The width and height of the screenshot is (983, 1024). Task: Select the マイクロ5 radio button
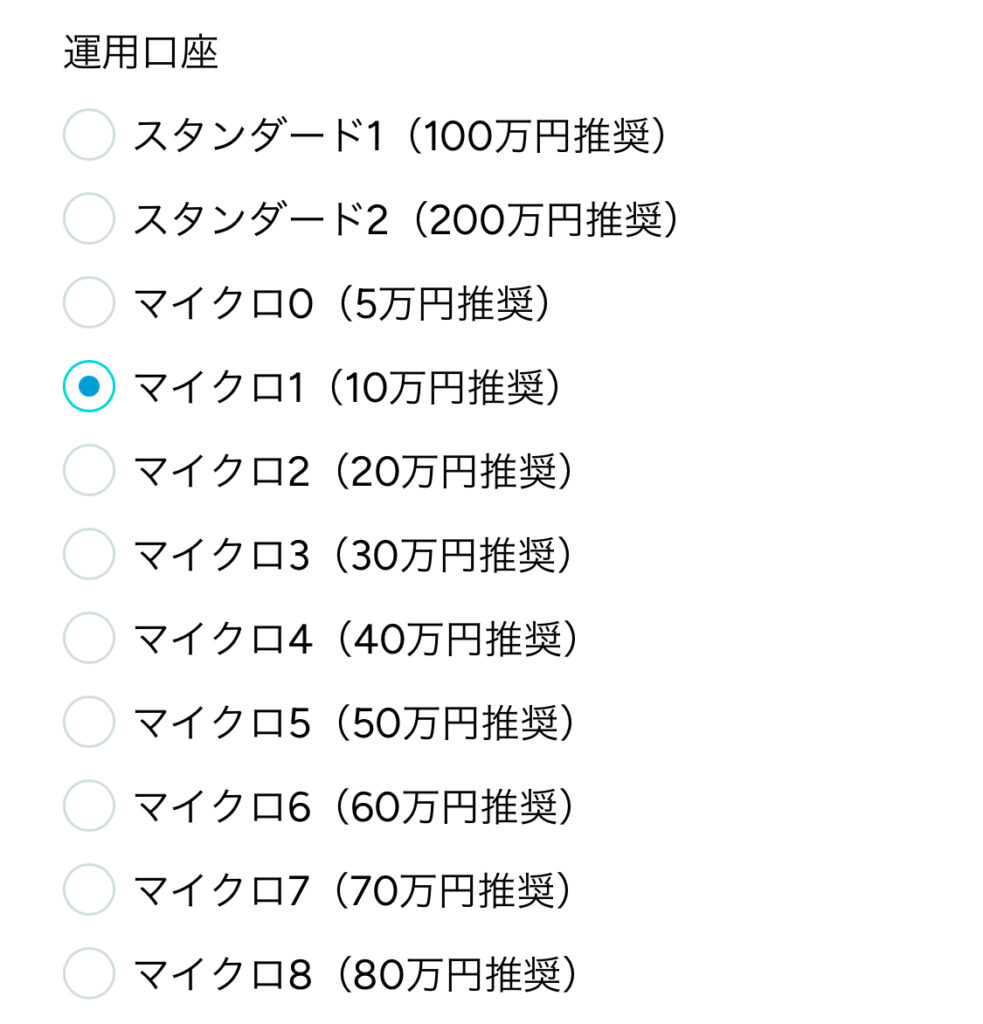89,722
